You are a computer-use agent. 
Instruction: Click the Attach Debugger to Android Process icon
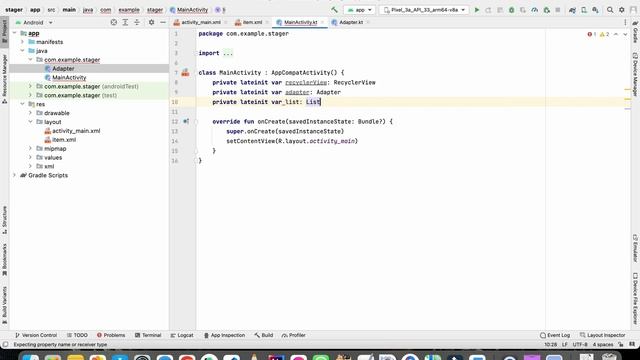pyautogui.click(x=547, y=10)
